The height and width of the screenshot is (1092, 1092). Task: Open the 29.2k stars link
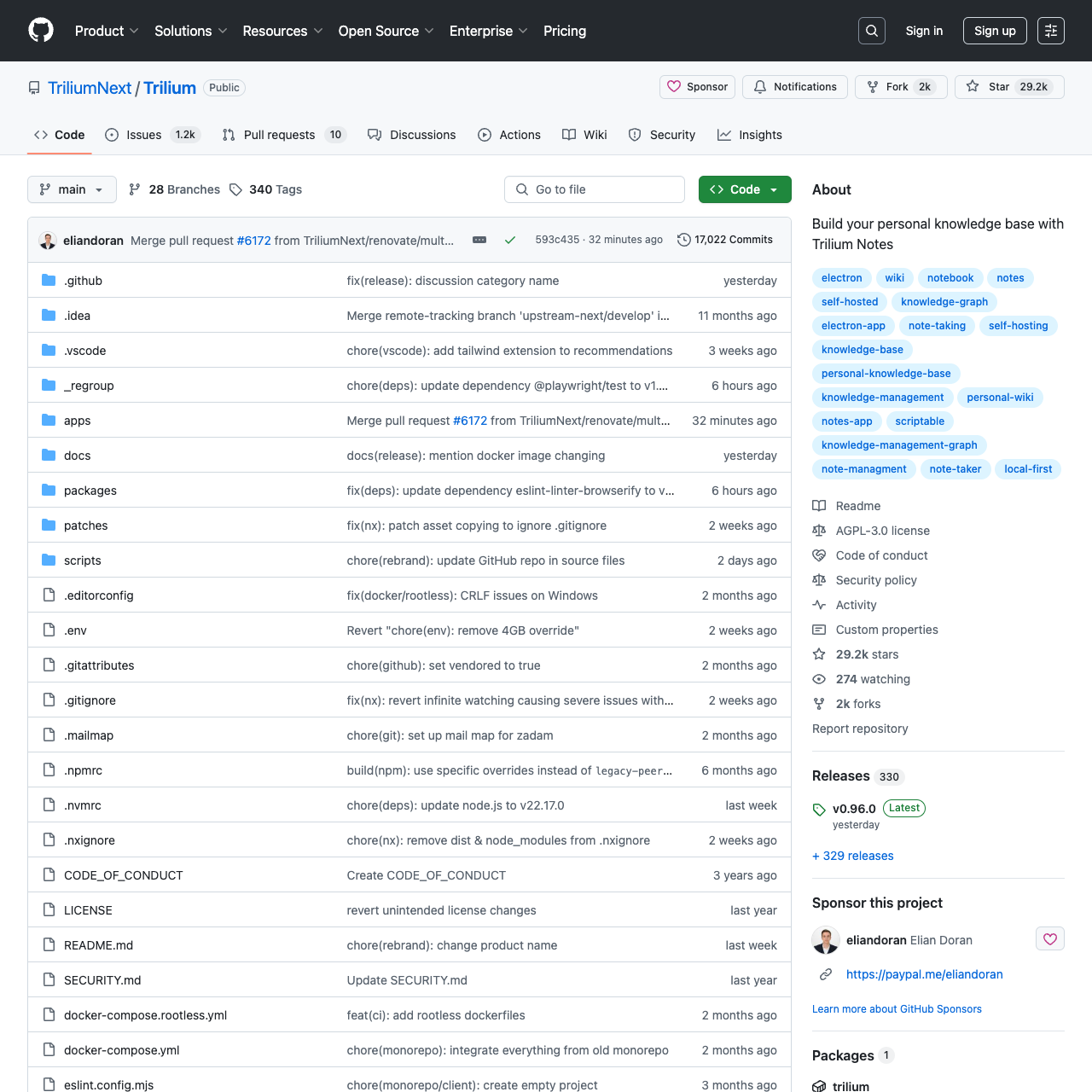pyautogui.click(x=856, y=654)
